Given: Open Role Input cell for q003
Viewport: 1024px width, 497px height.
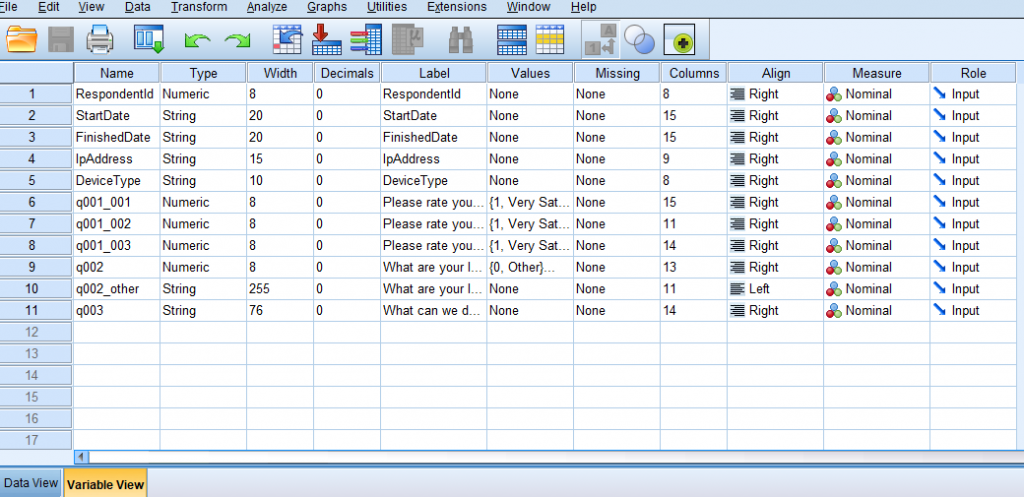Looking at the screenshot, I should [973, 311].
